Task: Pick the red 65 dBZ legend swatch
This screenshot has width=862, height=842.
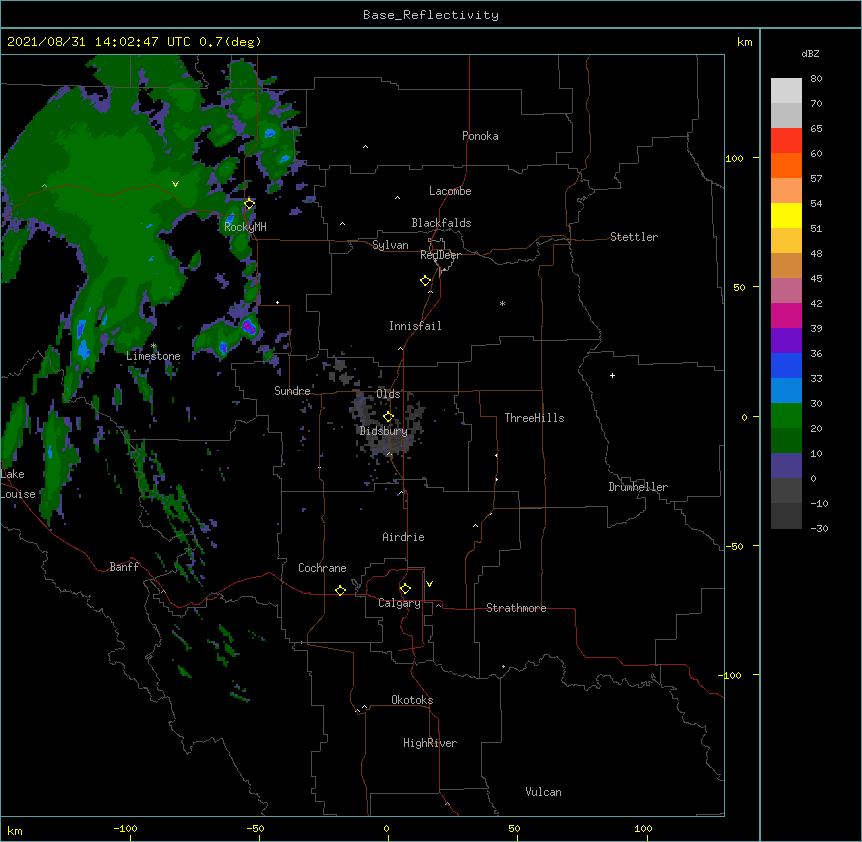Action: 786,140
